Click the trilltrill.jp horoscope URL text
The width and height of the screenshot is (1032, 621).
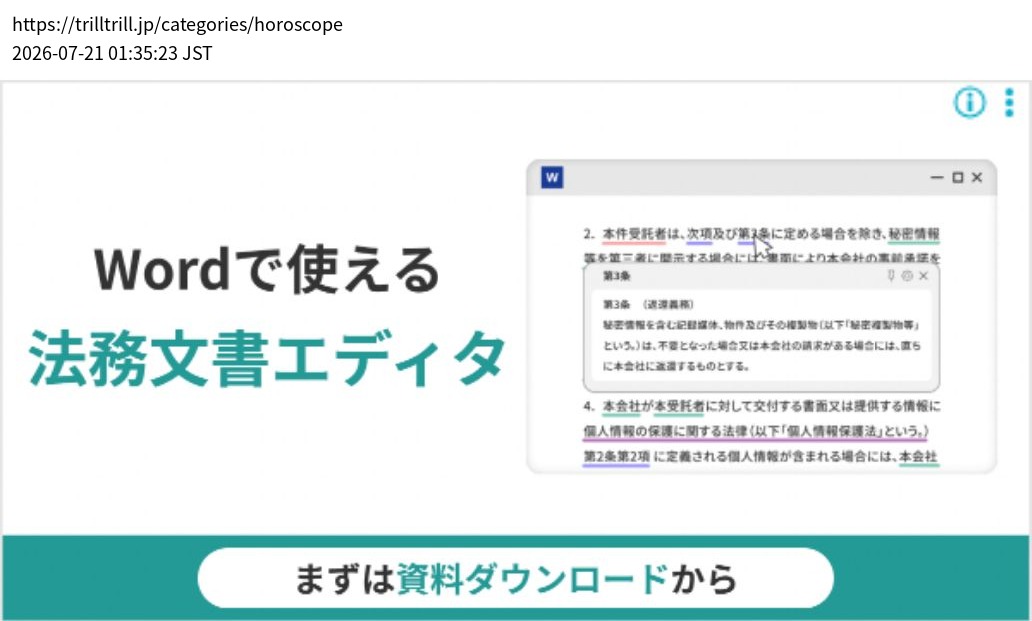click(178, 24)
